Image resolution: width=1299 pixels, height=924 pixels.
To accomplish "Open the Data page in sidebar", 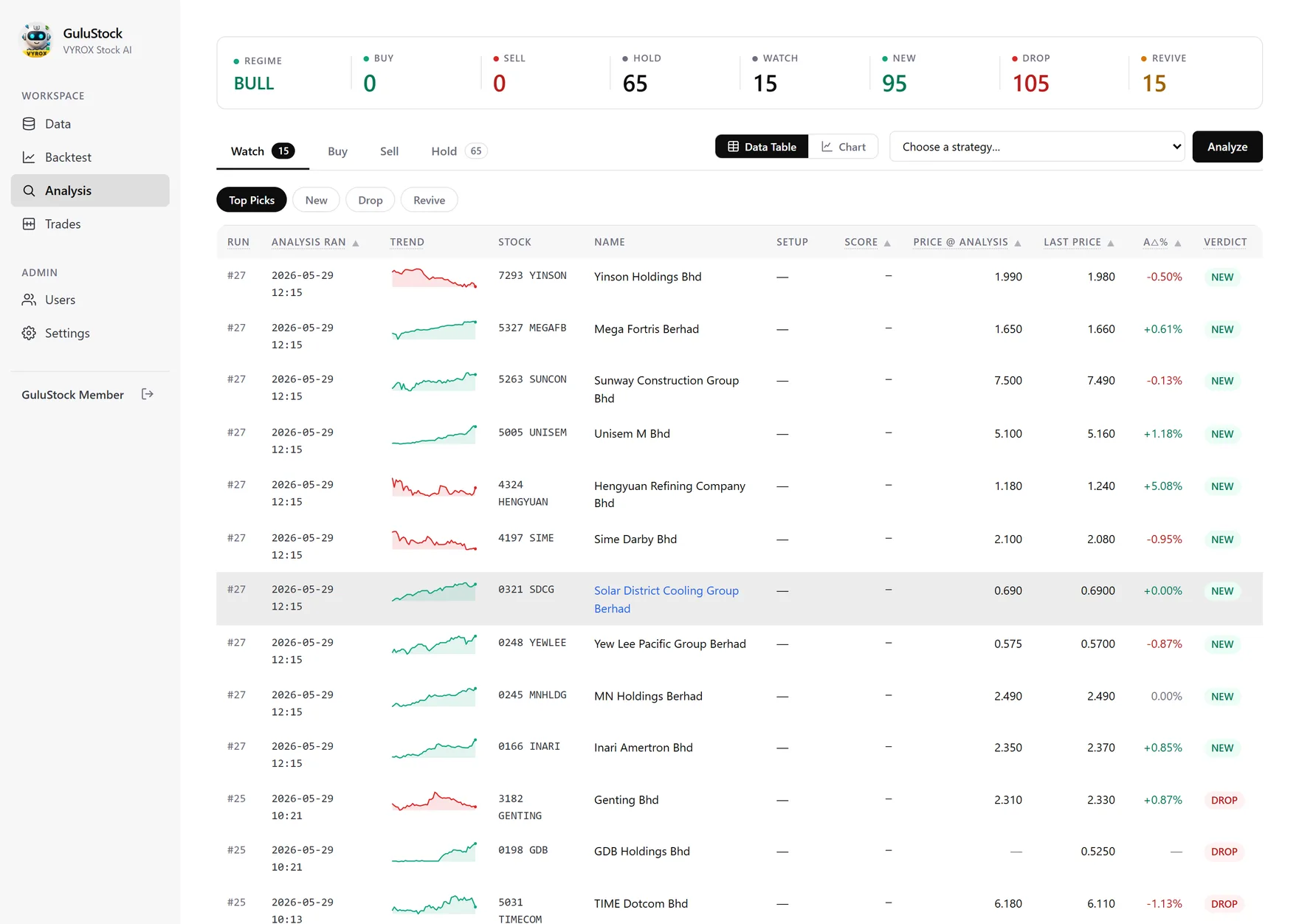I will coord(90,124).
